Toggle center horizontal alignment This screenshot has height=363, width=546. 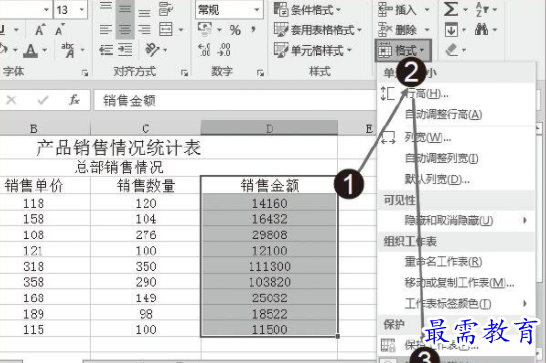tap(124, 30)
